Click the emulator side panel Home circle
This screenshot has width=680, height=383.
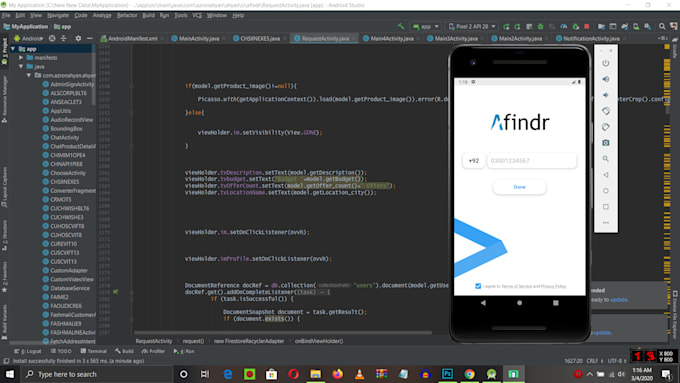point(605,191)
